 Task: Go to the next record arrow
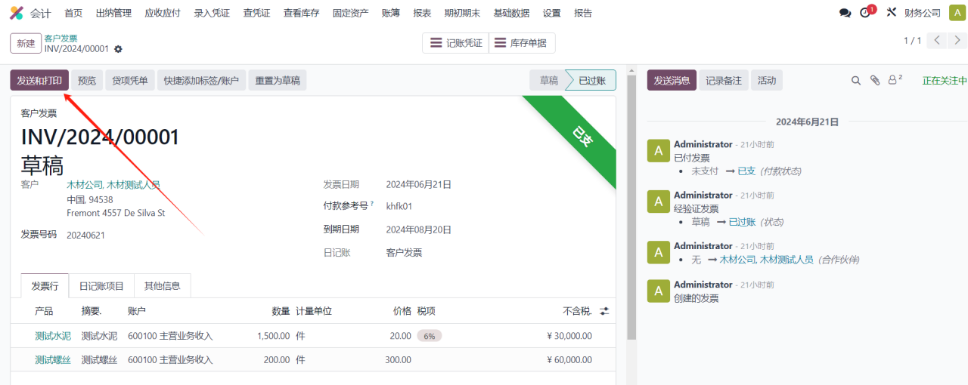957,41
